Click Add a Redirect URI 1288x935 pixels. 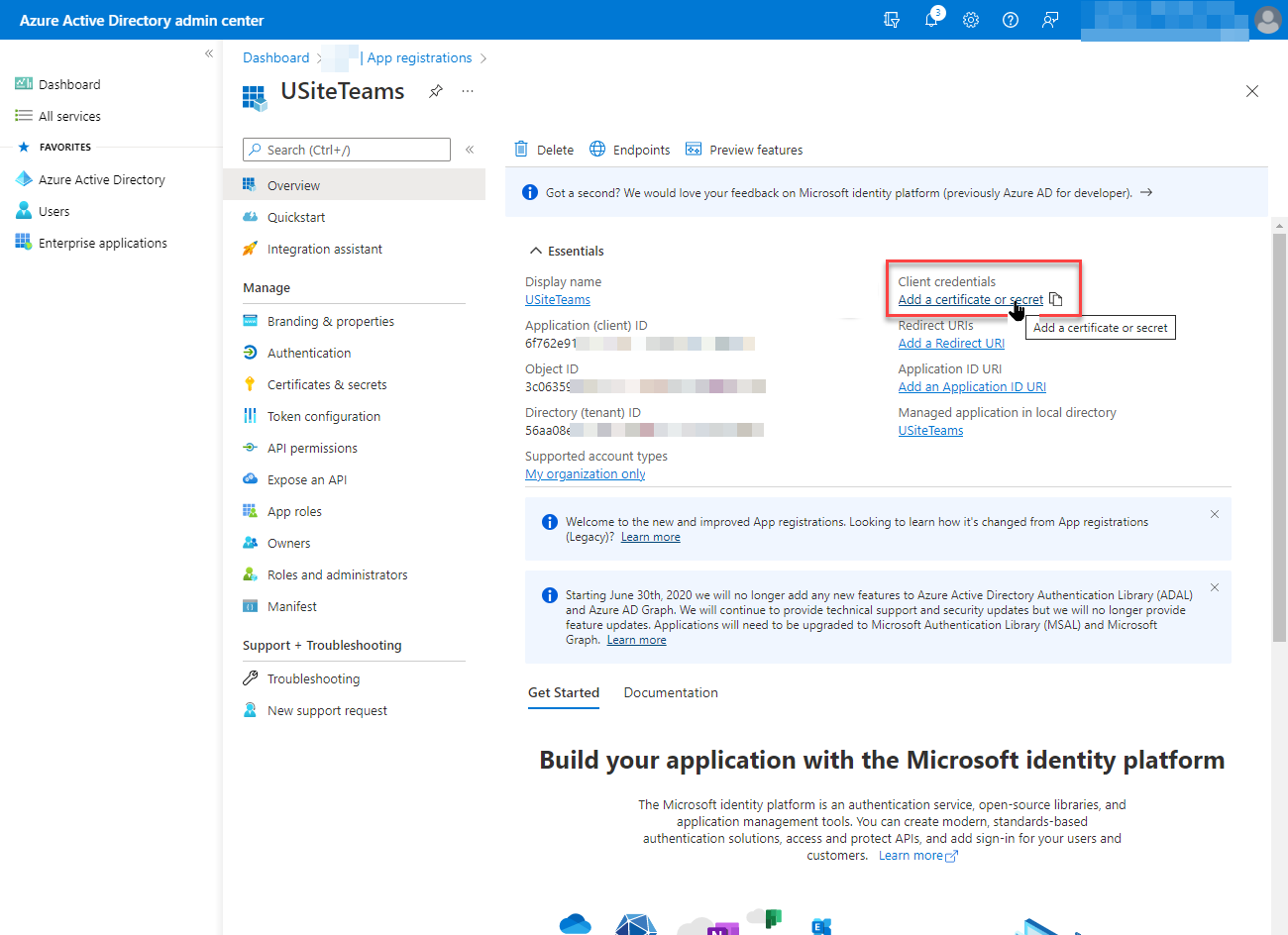(951, 344)
